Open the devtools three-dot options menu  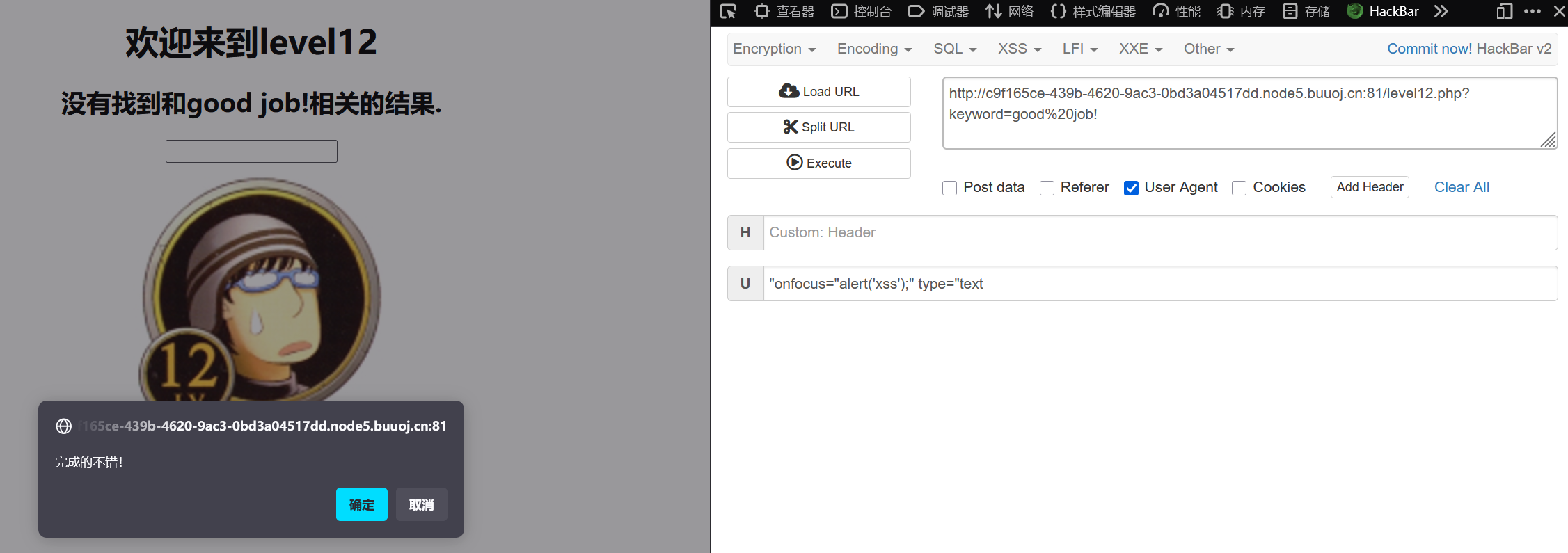(x=1532, y=12)
